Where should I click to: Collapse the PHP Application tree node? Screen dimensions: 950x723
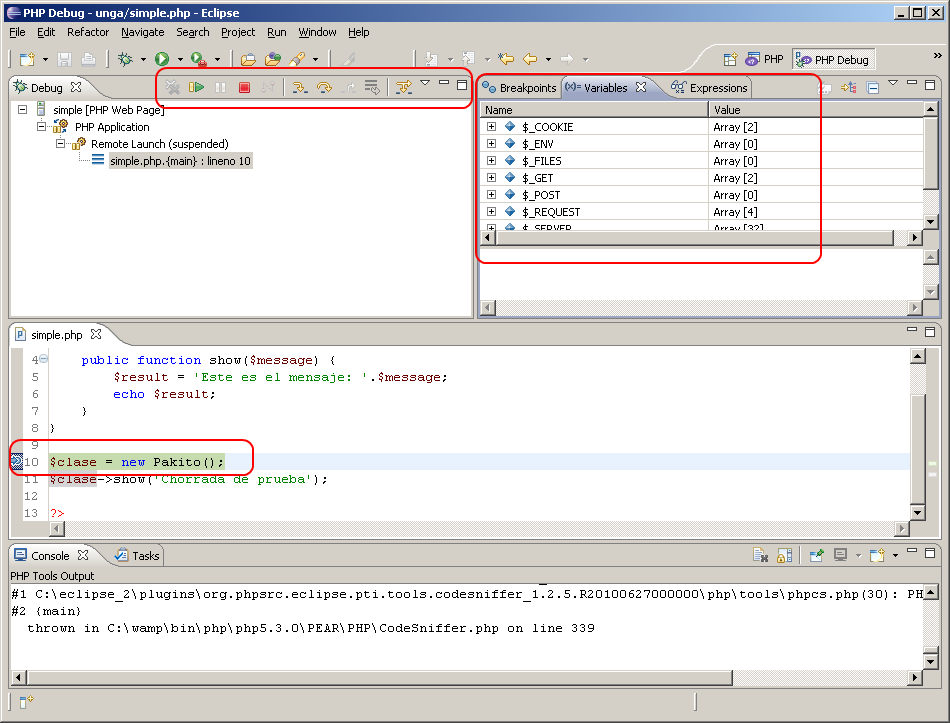pos(41,127)
